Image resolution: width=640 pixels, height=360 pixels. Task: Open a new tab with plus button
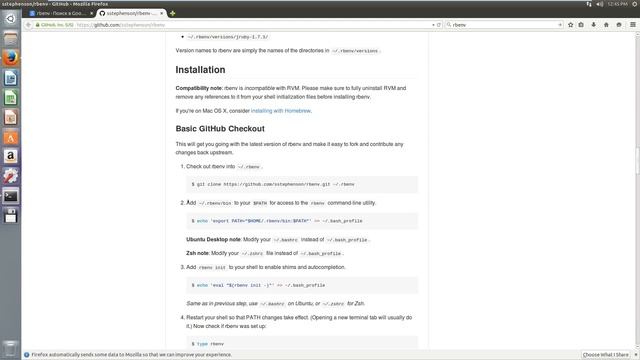coord(173,13)
